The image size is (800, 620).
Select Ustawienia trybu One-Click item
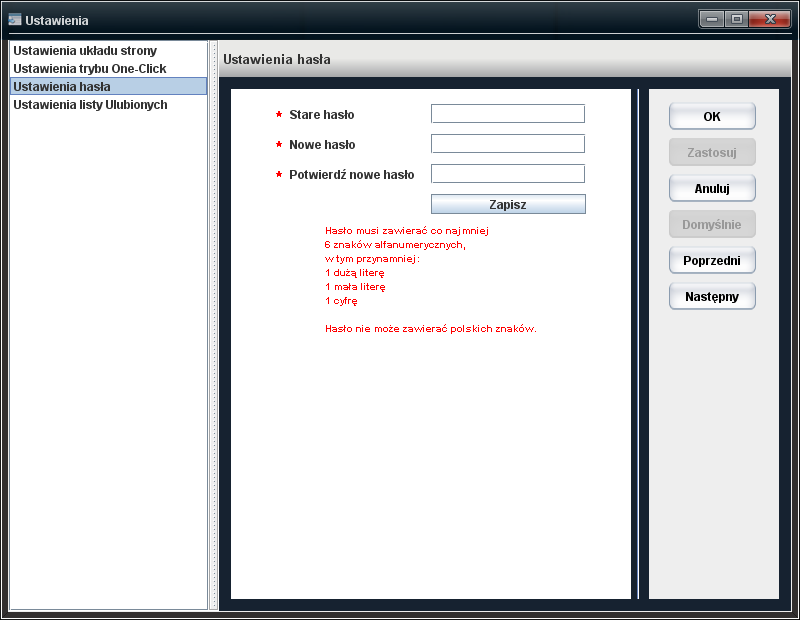click(108, 68)
